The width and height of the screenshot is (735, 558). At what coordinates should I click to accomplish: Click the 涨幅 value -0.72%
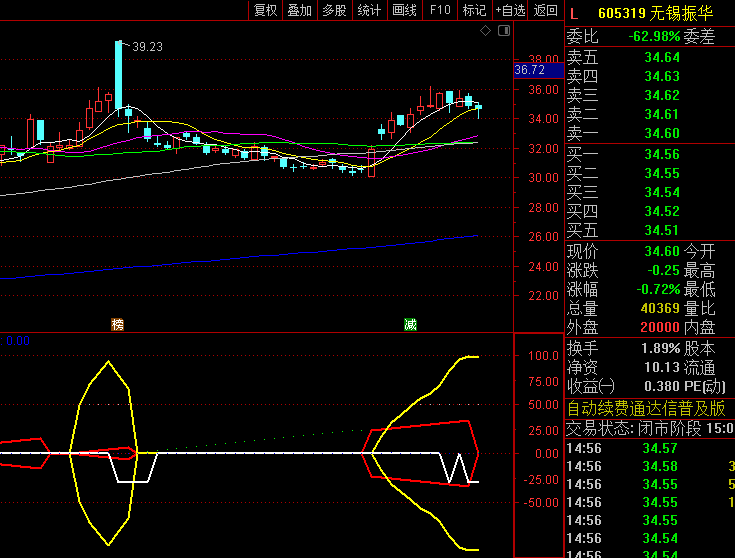click(658, 289)
